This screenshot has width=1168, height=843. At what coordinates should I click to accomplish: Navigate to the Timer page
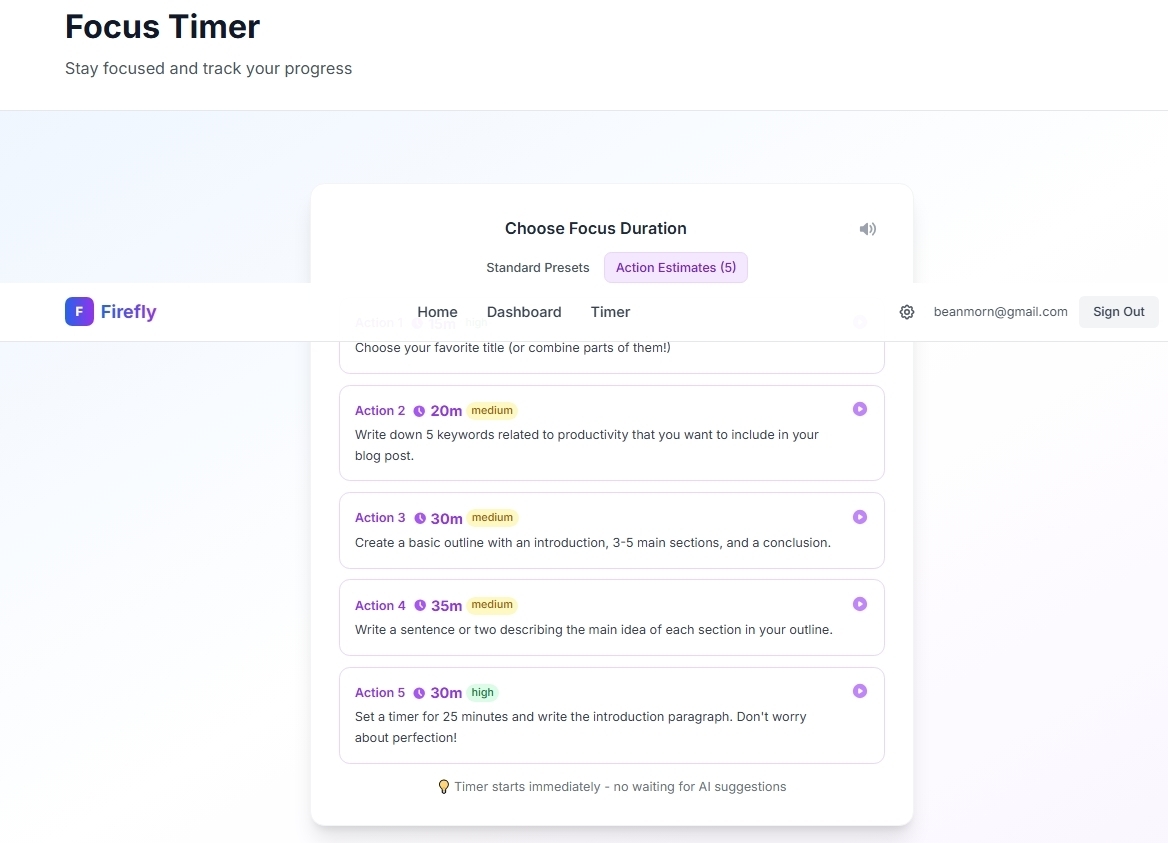point(610,311)
